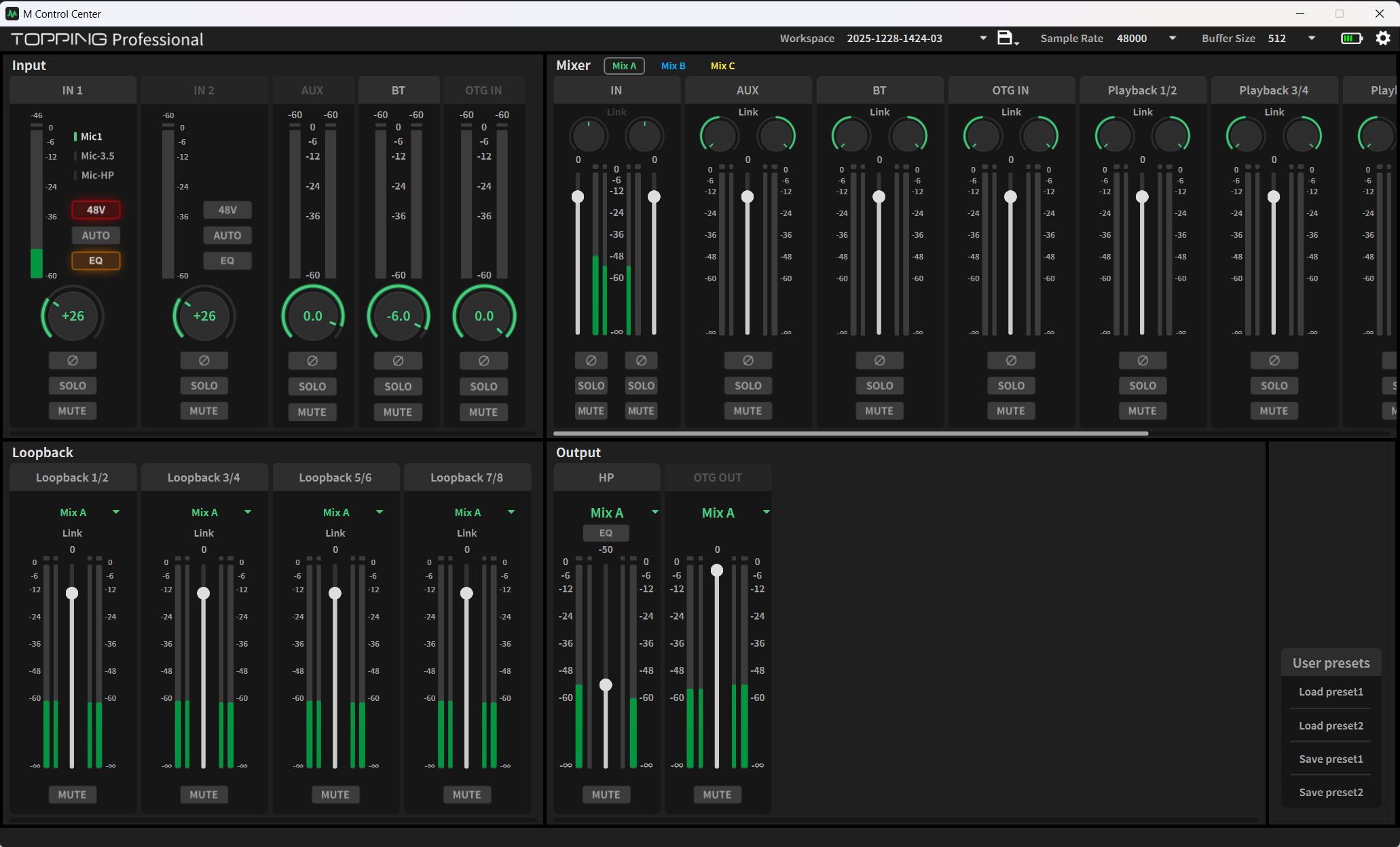Invert phase on OTG IN input
The width and height of the screenshot is (1400, 847).
483,361
